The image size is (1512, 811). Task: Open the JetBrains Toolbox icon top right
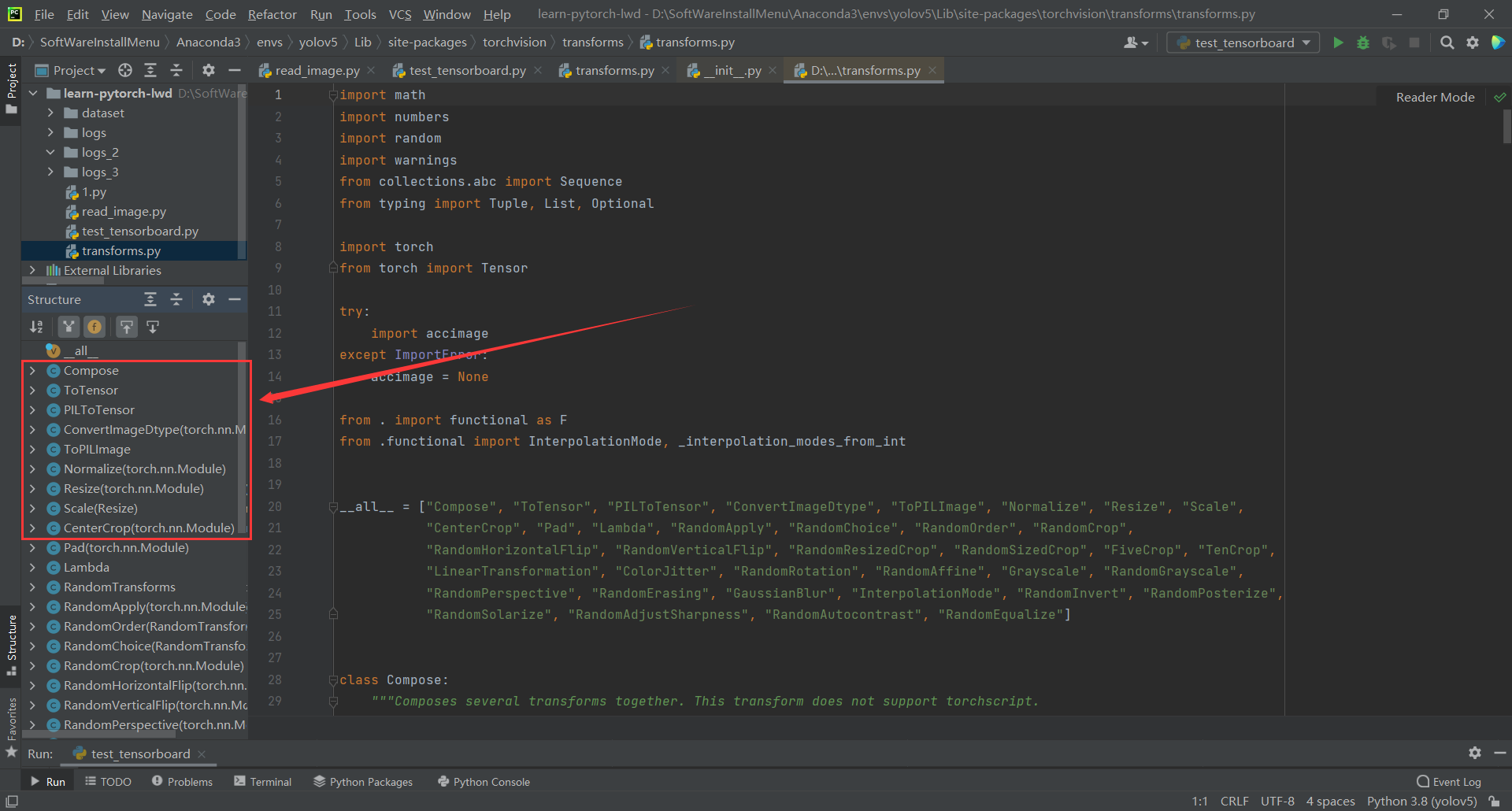(1498, 43)
